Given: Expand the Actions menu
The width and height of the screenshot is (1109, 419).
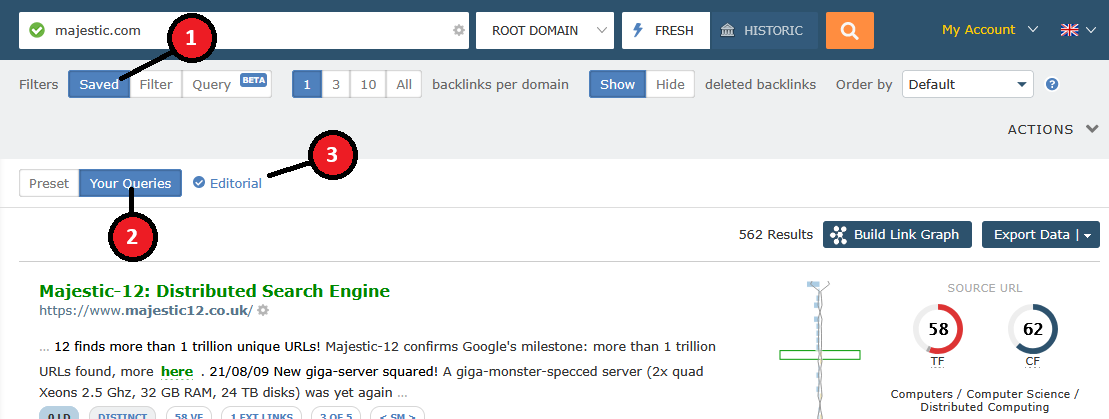Looking at the screenshot, I should point(1053,130).
